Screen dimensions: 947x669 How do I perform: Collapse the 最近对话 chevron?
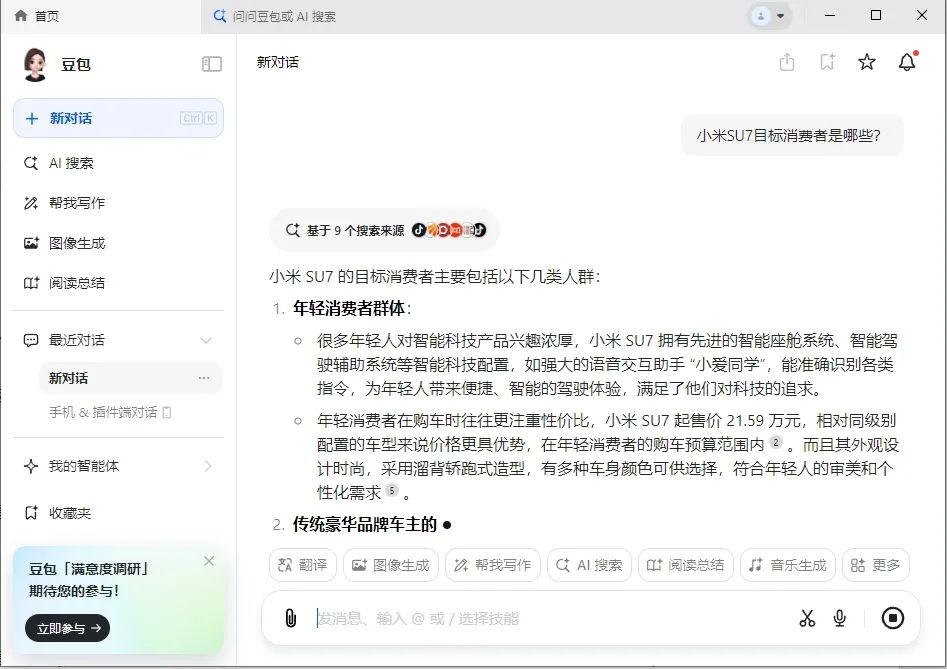pos(206,341)
